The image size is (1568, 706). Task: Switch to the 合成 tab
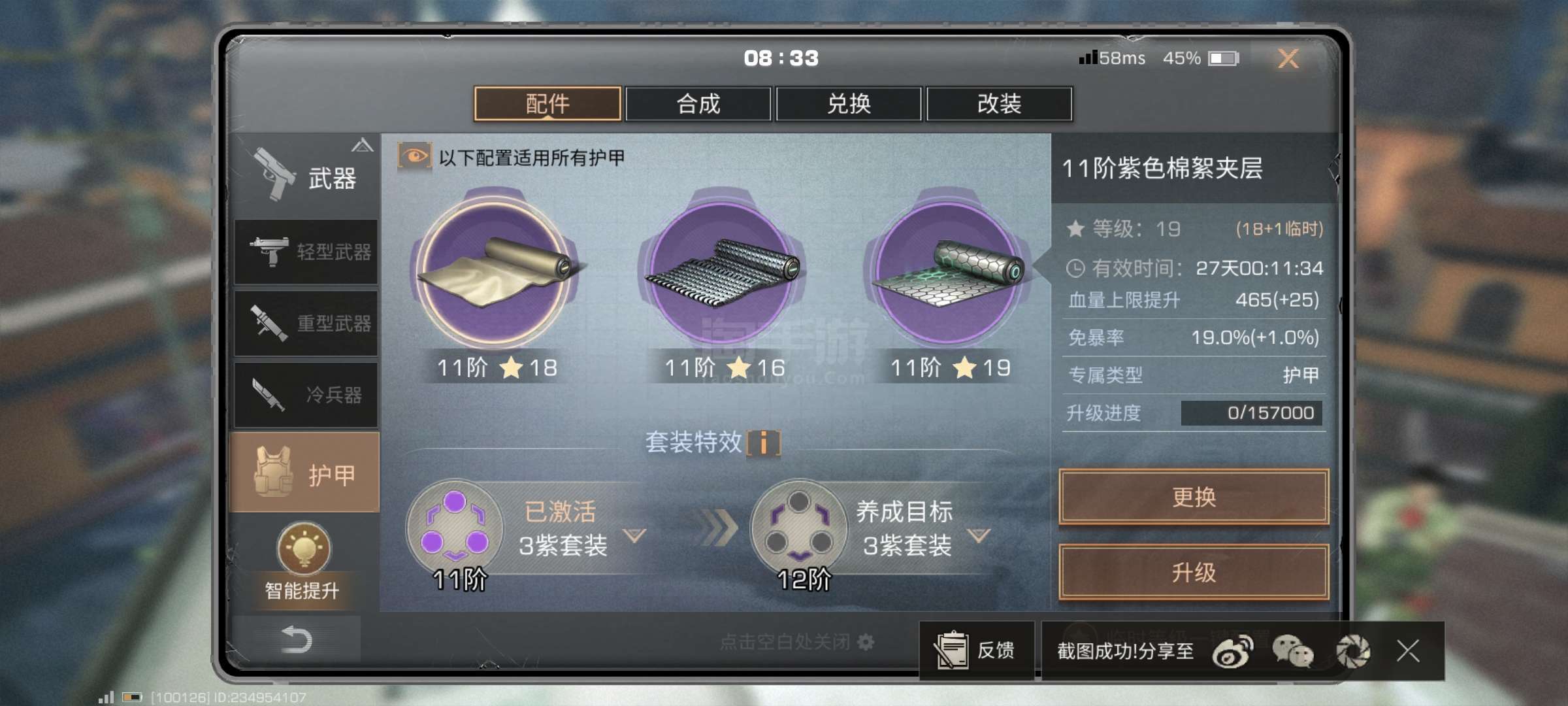coord(698,104)
